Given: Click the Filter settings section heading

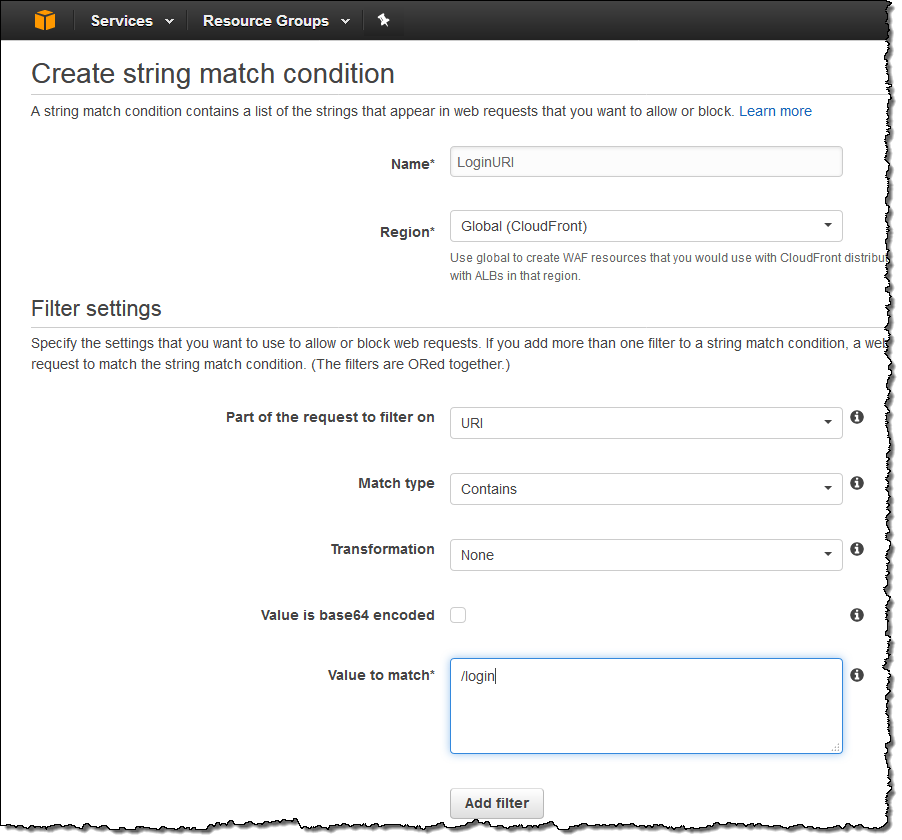Looking at the screenshot, I should point(96,307).
